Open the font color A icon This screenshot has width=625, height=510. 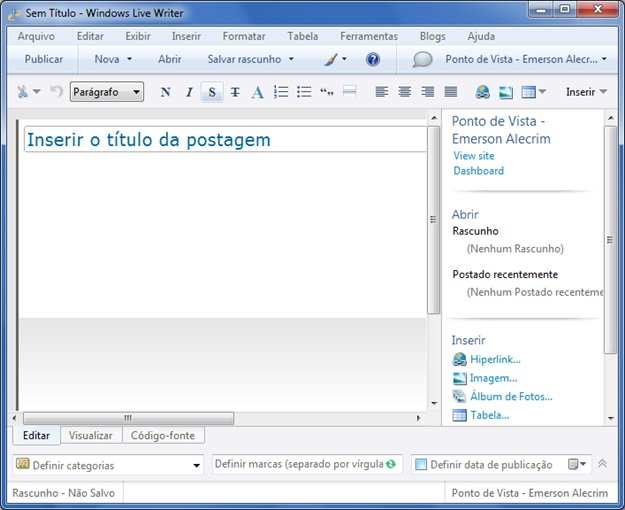tap(257, 92)
